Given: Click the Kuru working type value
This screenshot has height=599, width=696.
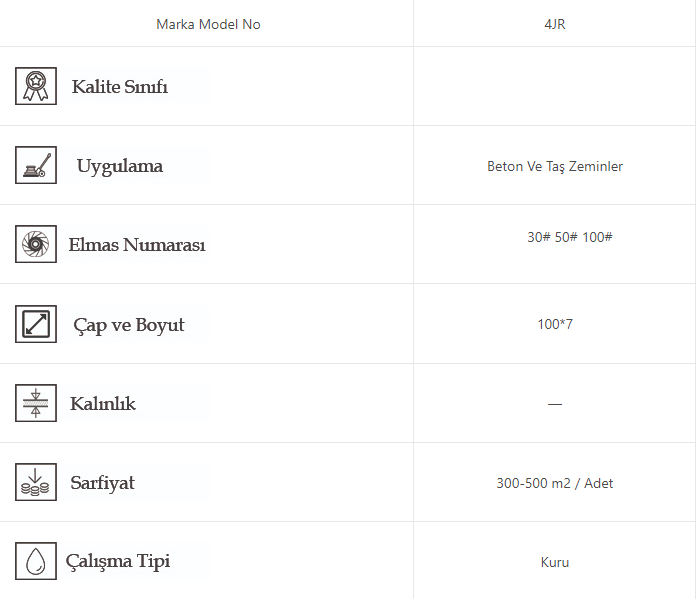Looking at the screenshot, I should (x=555, y=562).
